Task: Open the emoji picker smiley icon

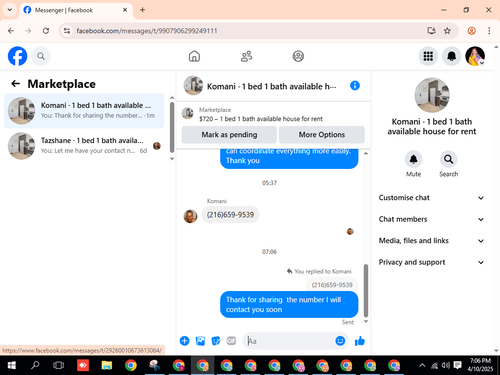Action: point(340,341)
